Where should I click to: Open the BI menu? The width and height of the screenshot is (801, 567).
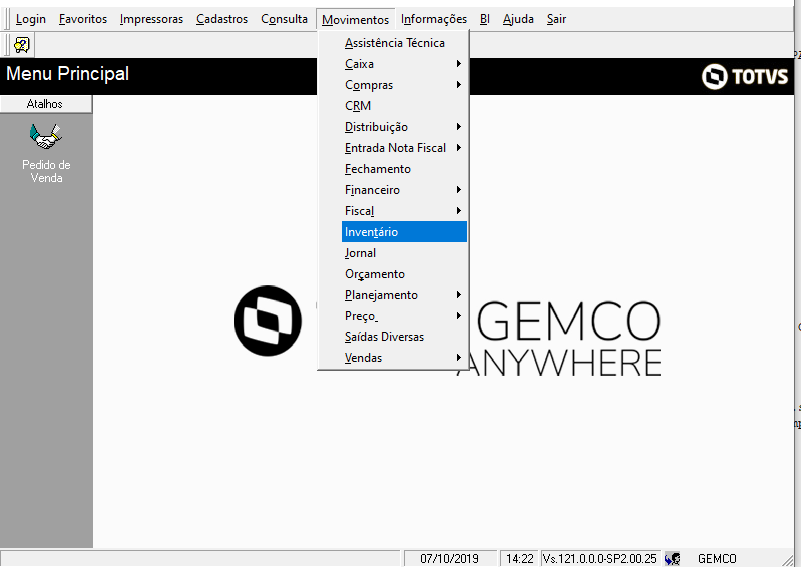click(485, 19)
